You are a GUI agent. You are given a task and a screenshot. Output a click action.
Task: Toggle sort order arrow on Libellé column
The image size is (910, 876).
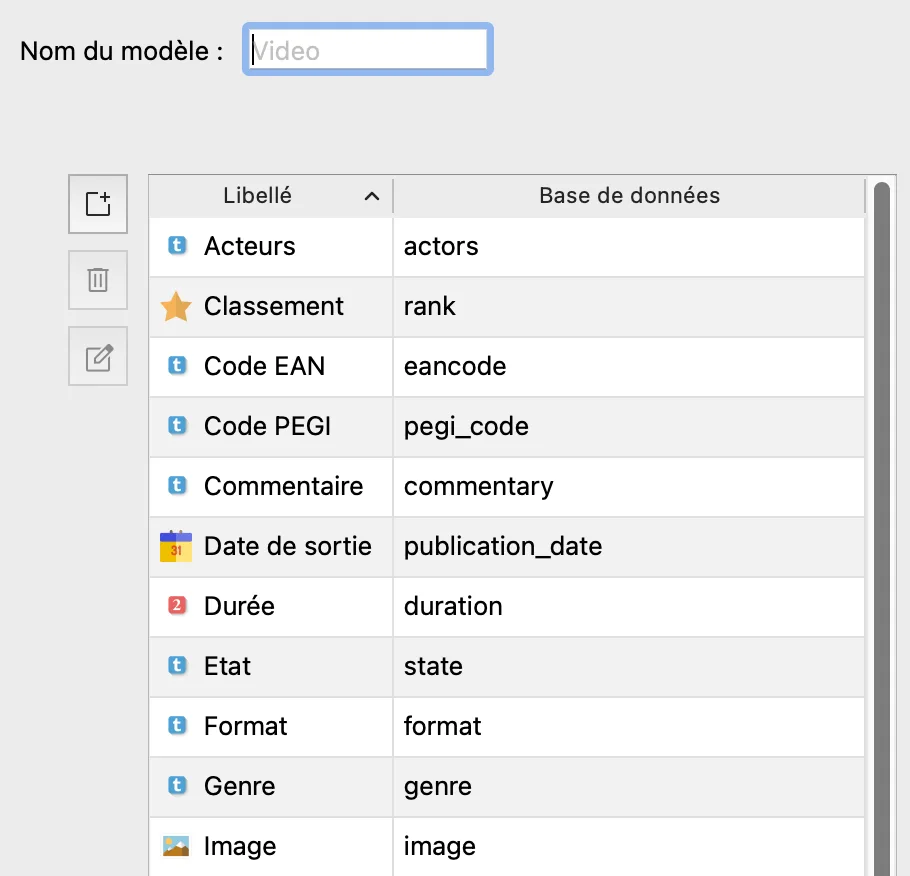(372, 197)
